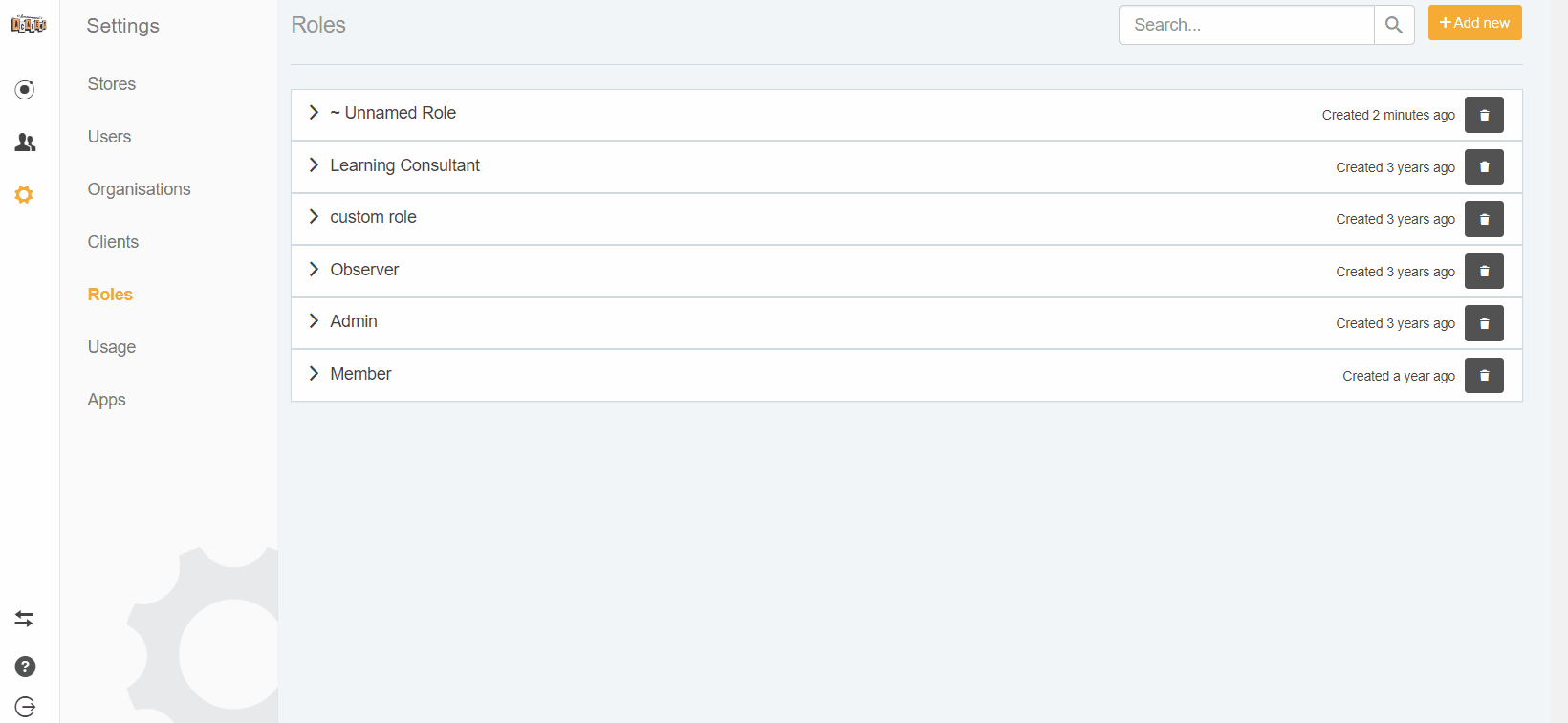Select the Roles settings section
The width and height of the screenshot is (1568, 723).
click(x=110, y=295)
